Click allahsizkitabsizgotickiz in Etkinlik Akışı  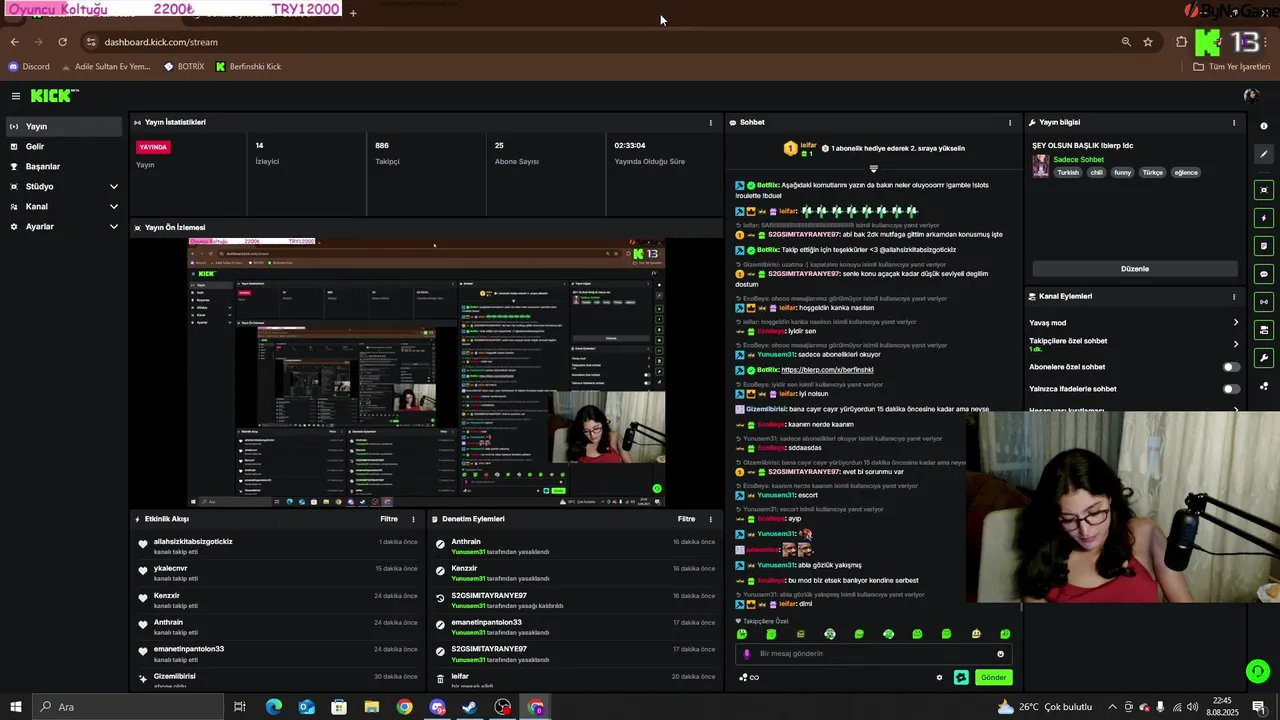pos(193,542)
